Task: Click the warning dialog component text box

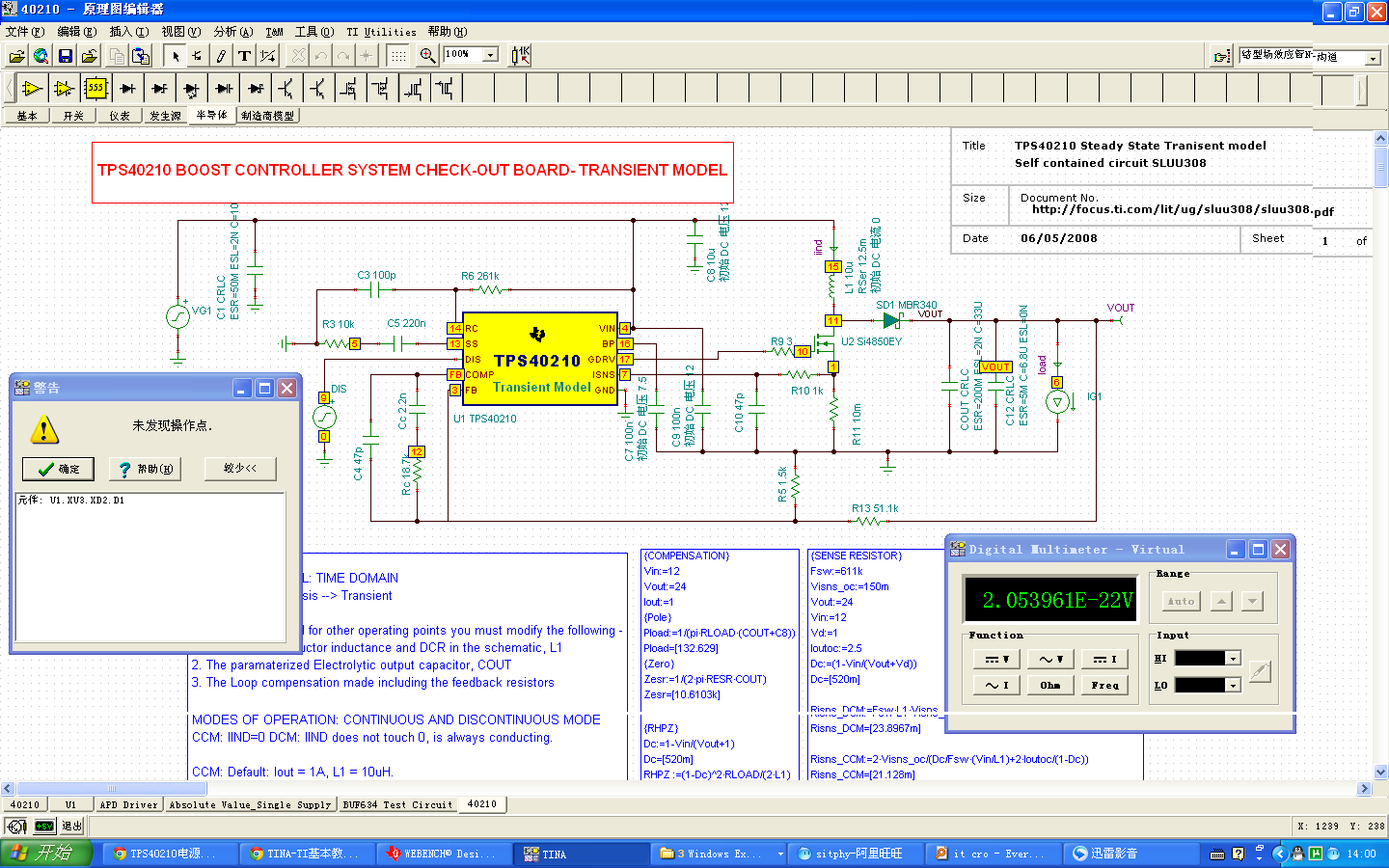Action: click(150, 566)
